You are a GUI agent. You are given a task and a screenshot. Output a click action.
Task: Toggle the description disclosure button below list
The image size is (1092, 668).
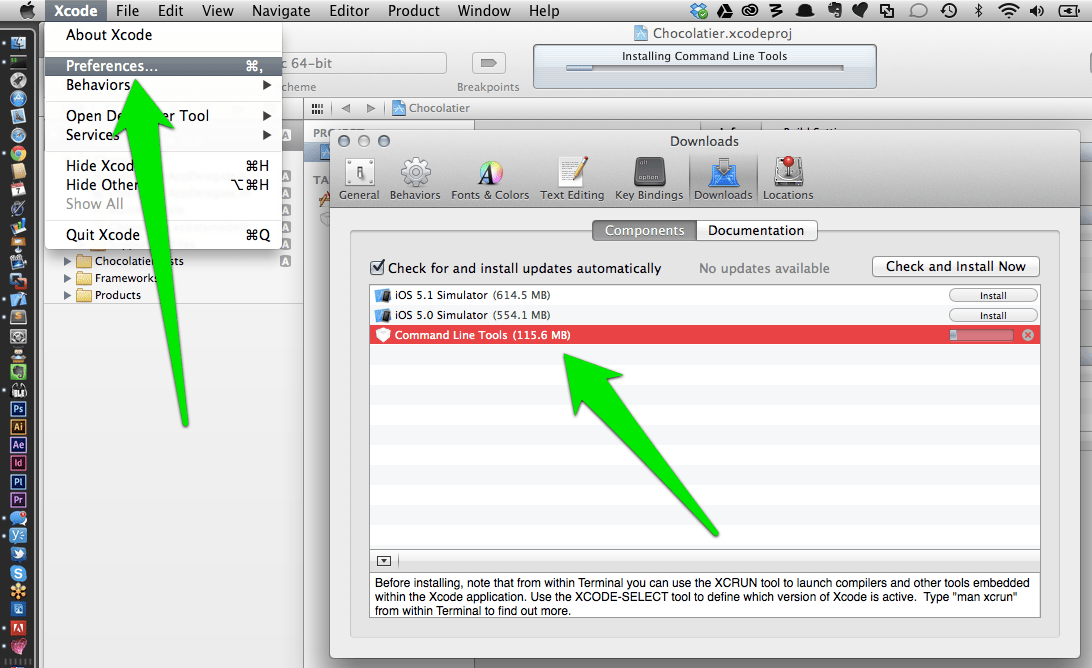(x=384, y=561)
